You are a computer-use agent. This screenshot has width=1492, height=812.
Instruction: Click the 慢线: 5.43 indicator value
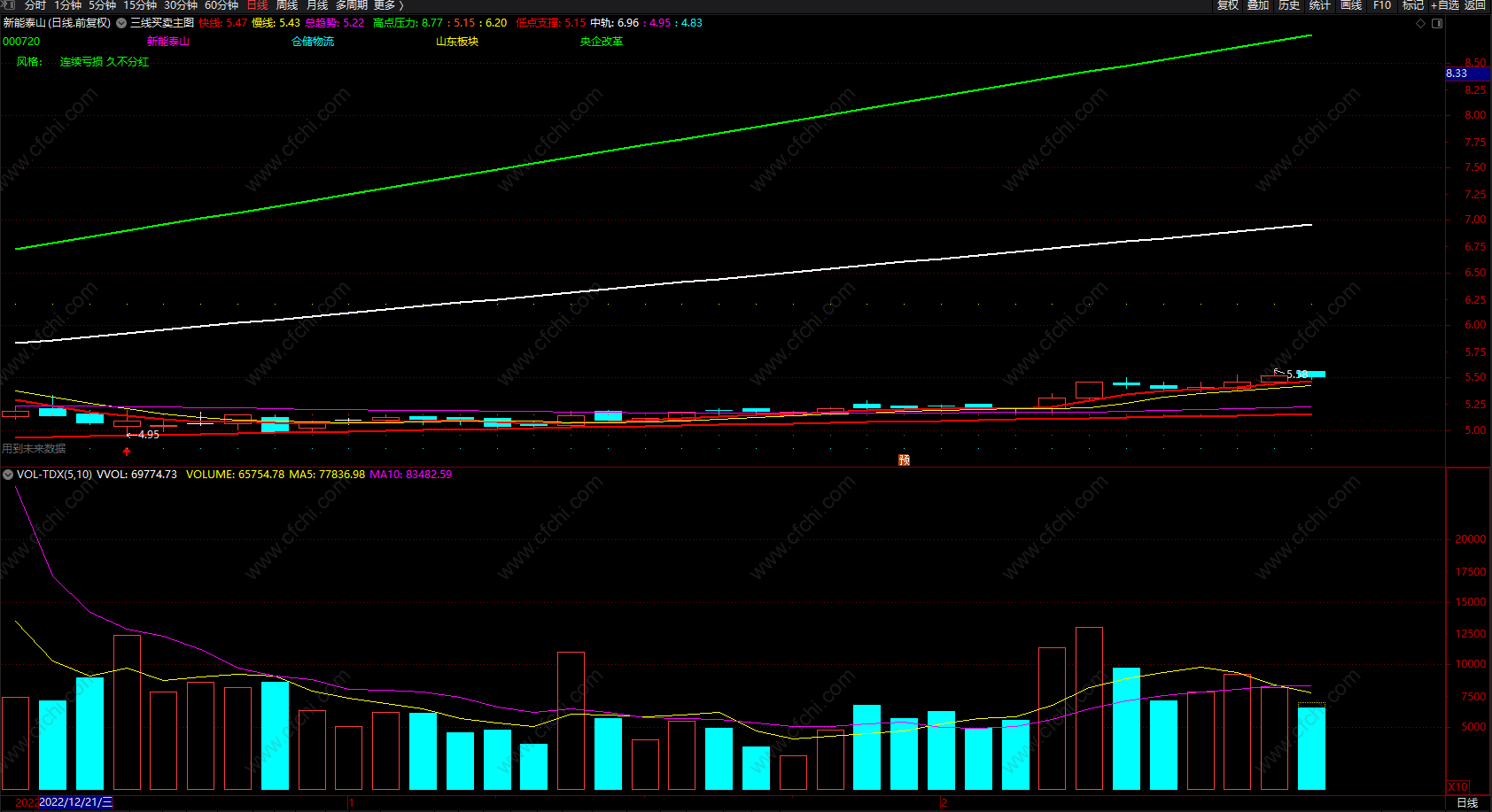point(276,23)
